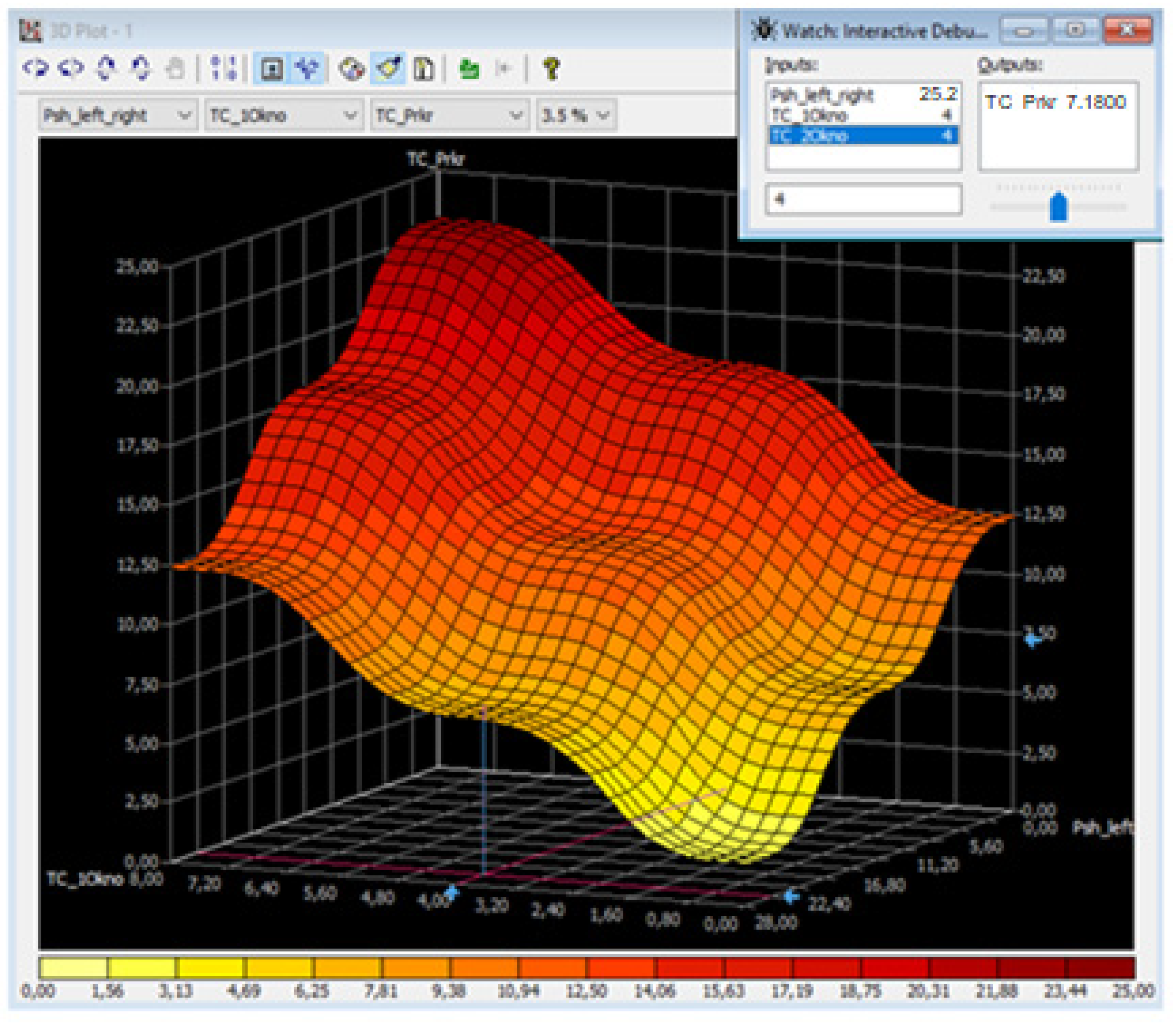Click the rotate right arrow icon
Image resolution: width=1176 pixels, height=1025 pixels.
pyautogui.click(x=71, y=69)
